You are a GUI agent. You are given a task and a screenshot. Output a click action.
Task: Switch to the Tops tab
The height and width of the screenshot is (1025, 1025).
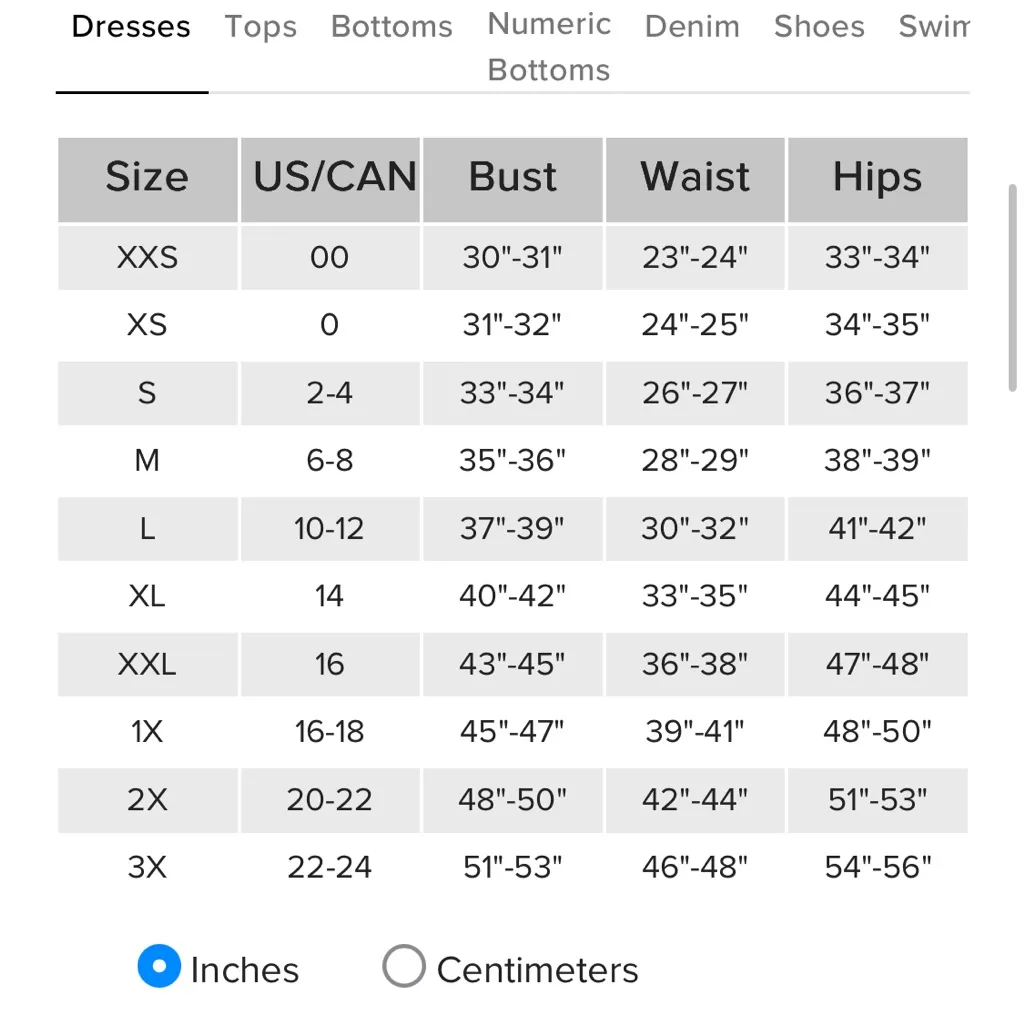click(x=261, y=27)
